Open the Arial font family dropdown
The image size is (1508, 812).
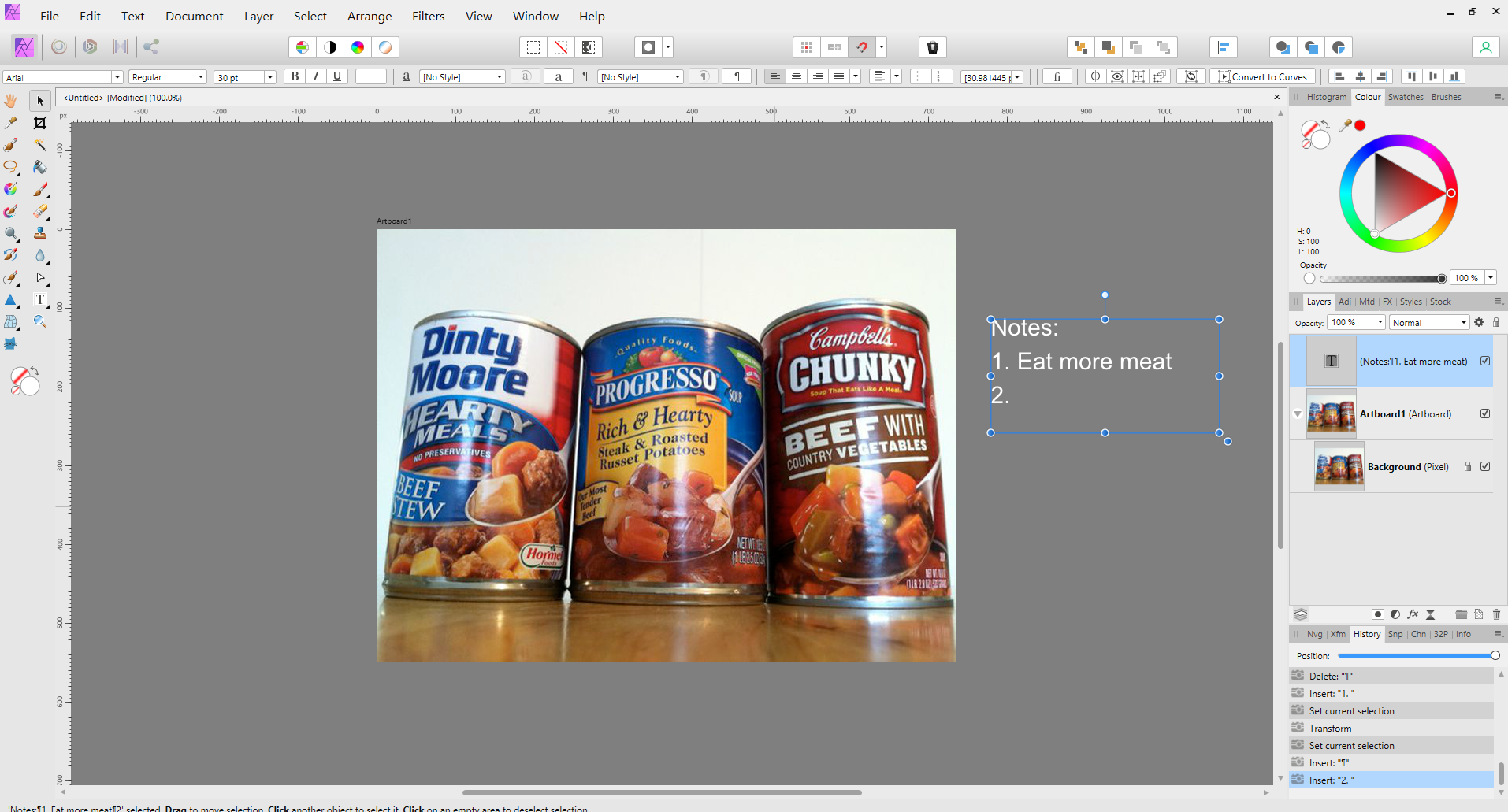[117, 77]
